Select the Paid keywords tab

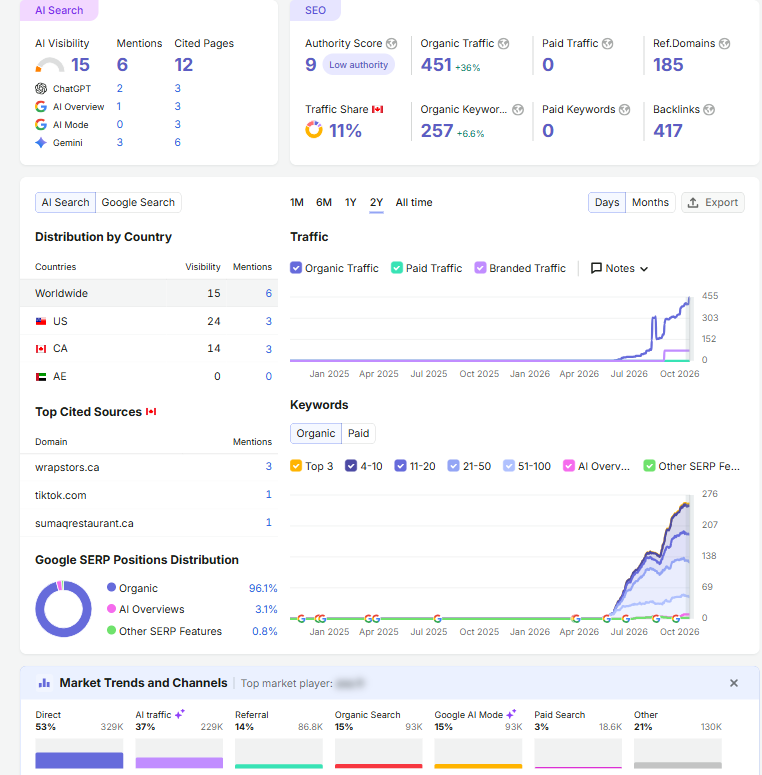[358, 433]
